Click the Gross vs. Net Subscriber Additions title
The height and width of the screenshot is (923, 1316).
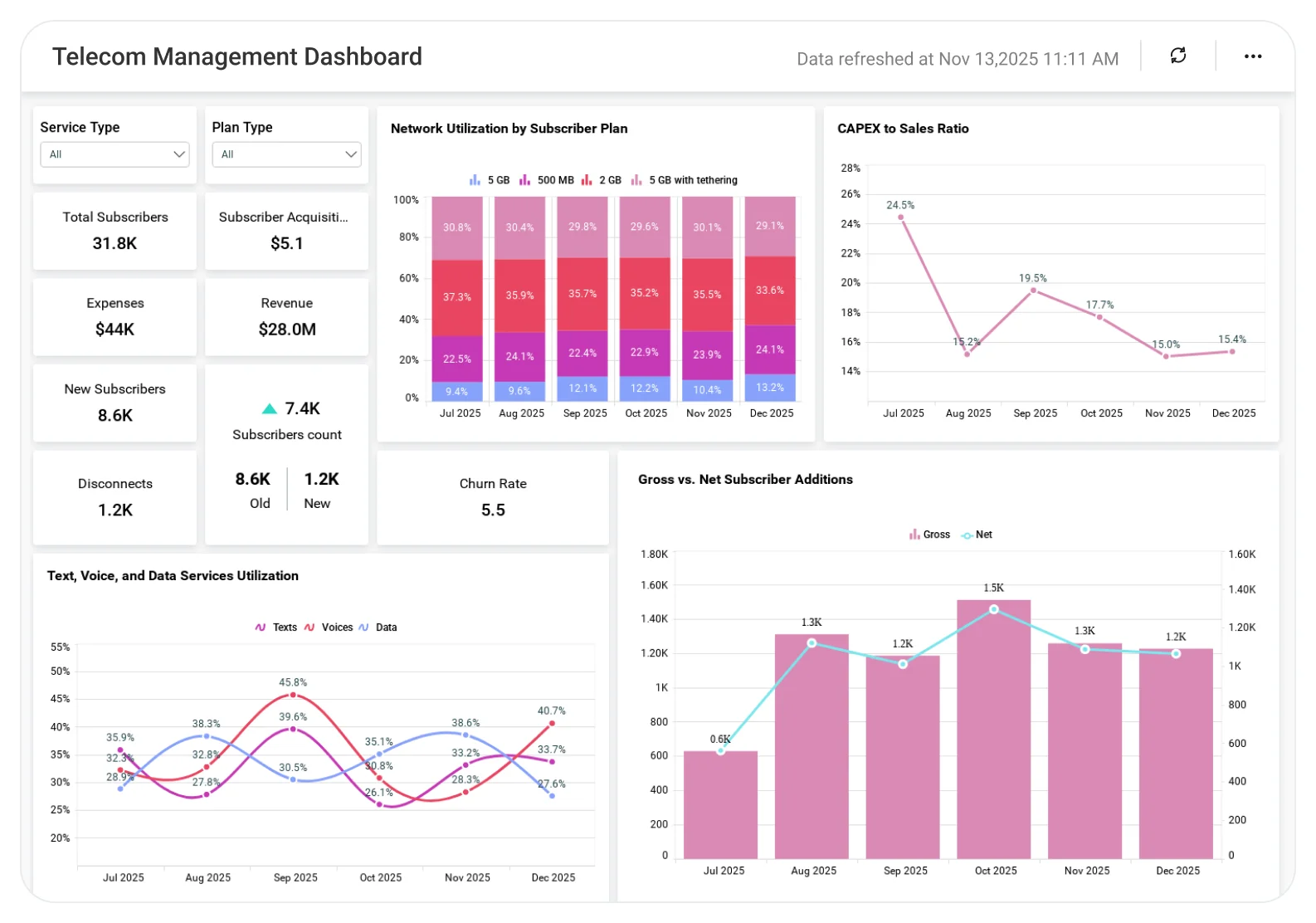tap(745, 480)
